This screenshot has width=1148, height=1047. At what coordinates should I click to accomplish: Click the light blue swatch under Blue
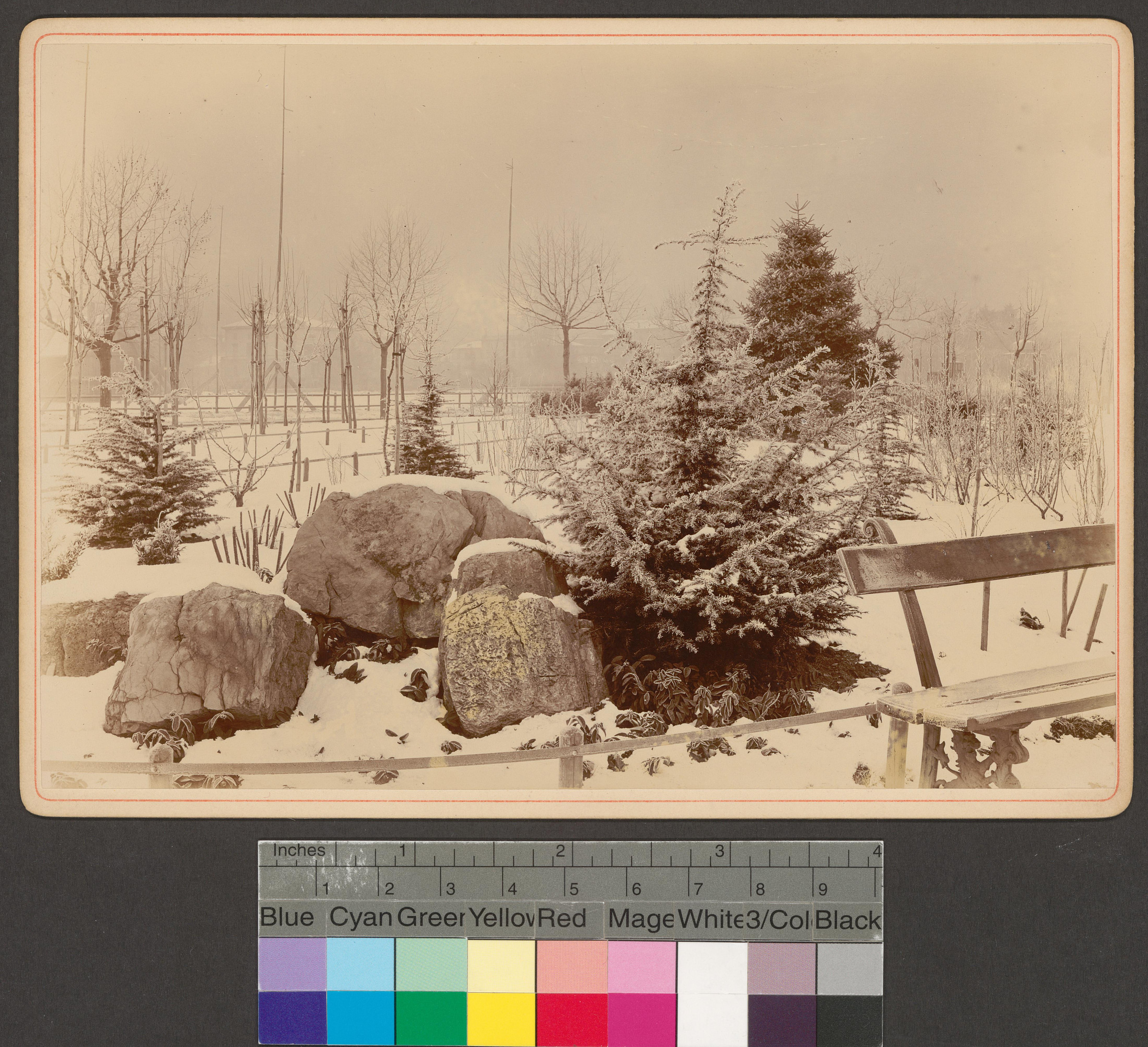(x=292, y=964)
